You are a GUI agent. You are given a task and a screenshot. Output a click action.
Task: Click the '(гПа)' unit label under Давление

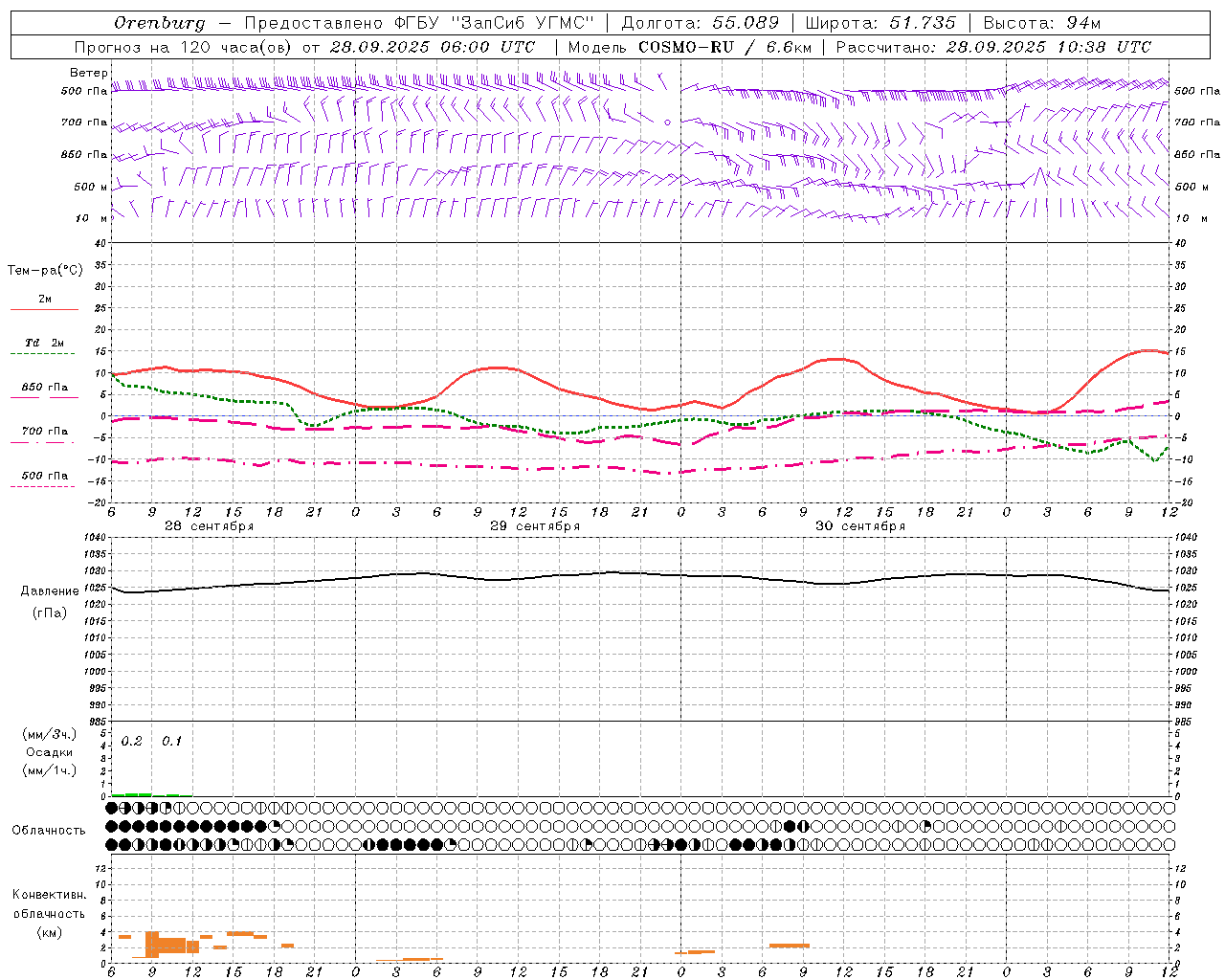pos(50,612)
